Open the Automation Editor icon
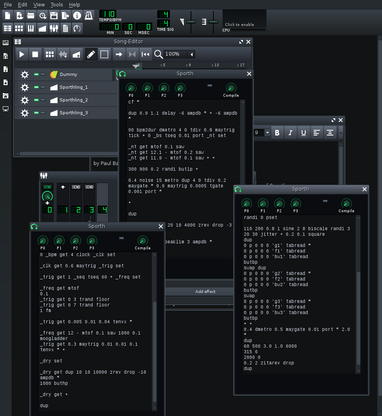Viewport: 382px width, 416px height. tap(42, 28)
